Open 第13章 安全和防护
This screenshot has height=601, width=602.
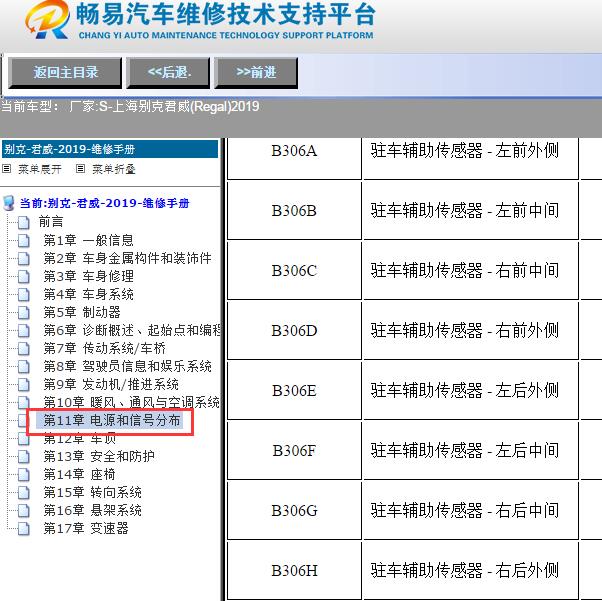pos(99,457)
